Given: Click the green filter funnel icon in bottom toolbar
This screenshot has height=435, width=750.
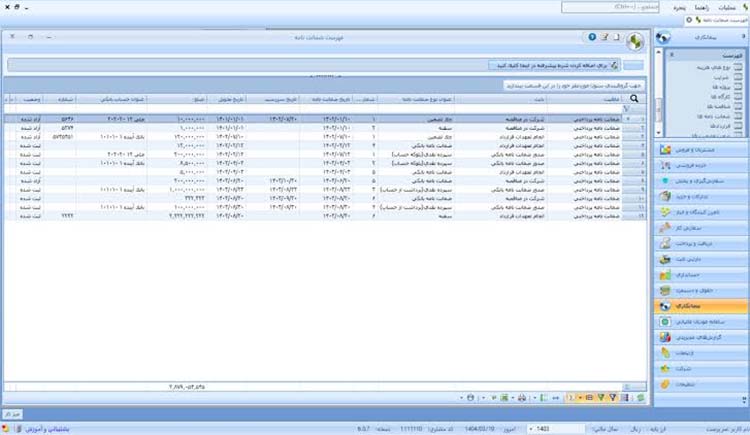Looking at the screenshot, I should 601,398.
